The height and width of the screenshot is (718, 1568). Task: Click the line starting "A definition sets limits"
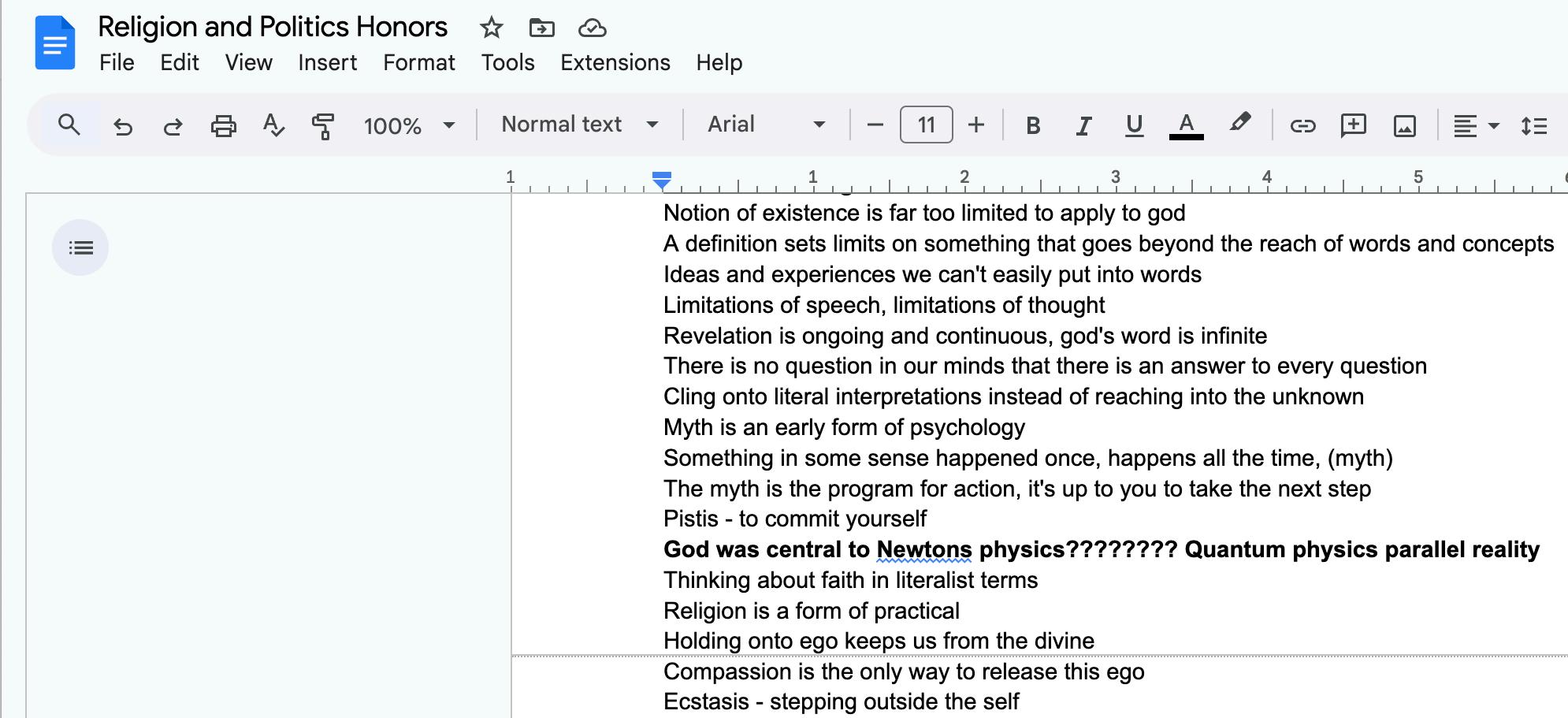pyautogui.click(x=1109, y=244)
